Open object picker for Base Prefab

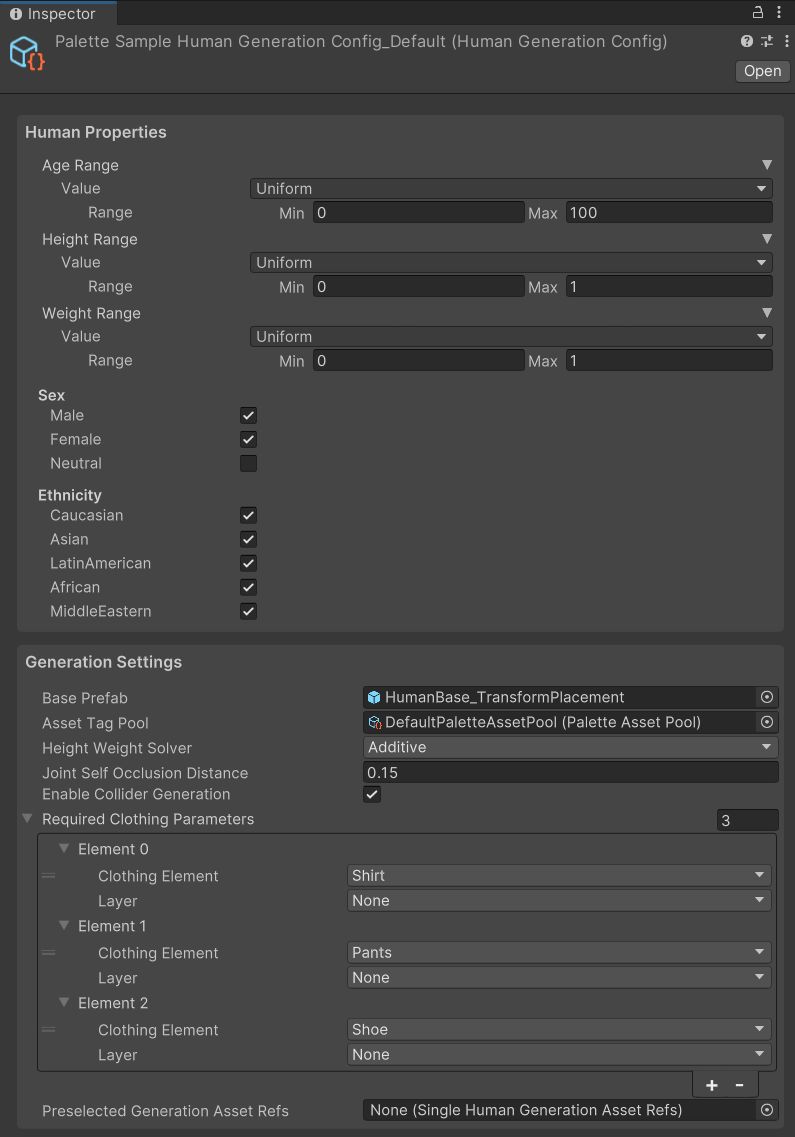767,697
